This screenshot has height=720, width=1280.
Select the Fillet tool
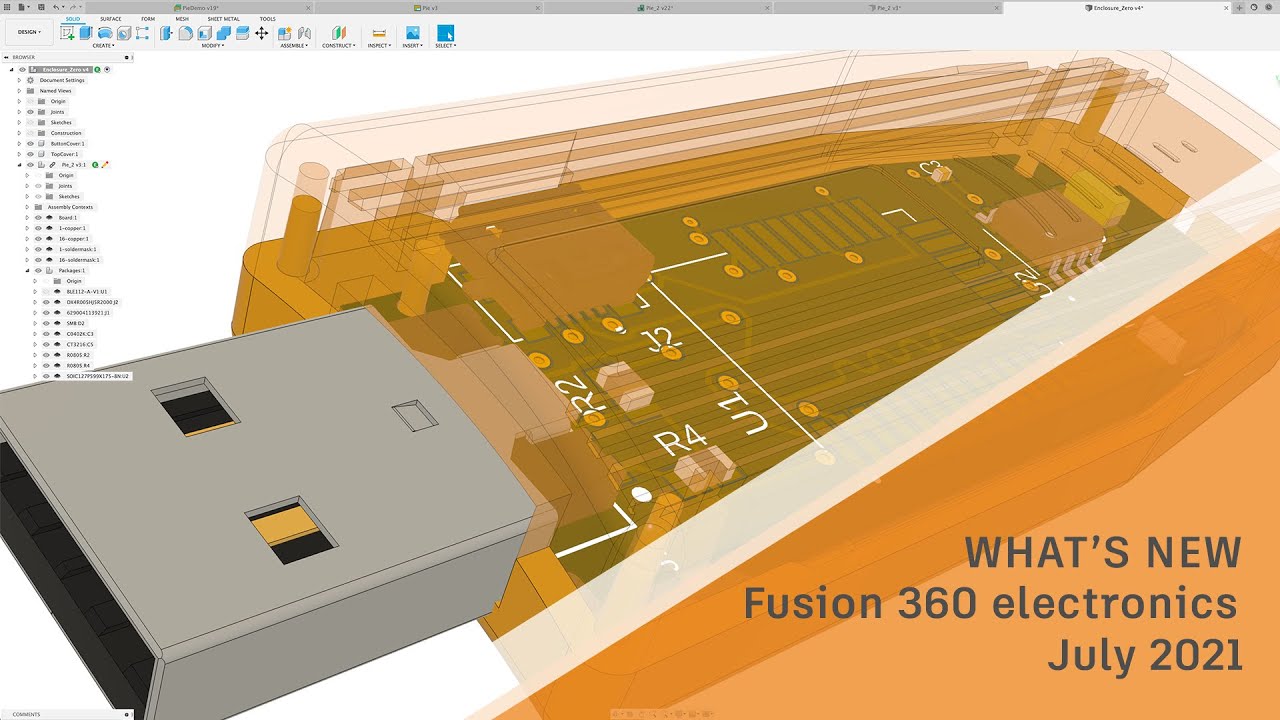185,33
